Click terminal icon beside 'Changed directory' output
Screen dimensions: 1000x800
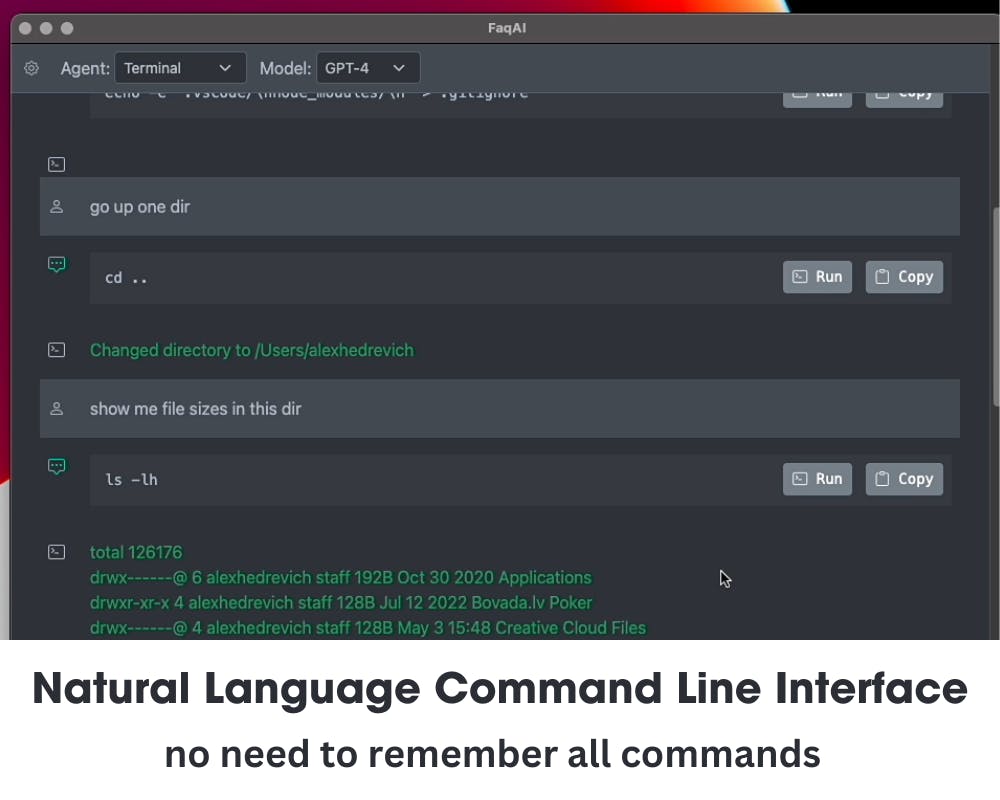coord(57,350)
